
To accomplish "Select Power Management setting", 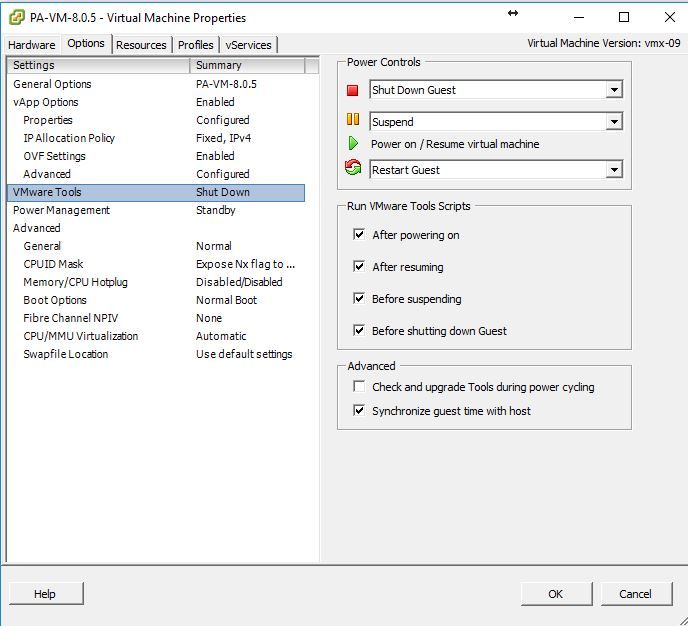I will pyautogui.click(x=156, y=210).
